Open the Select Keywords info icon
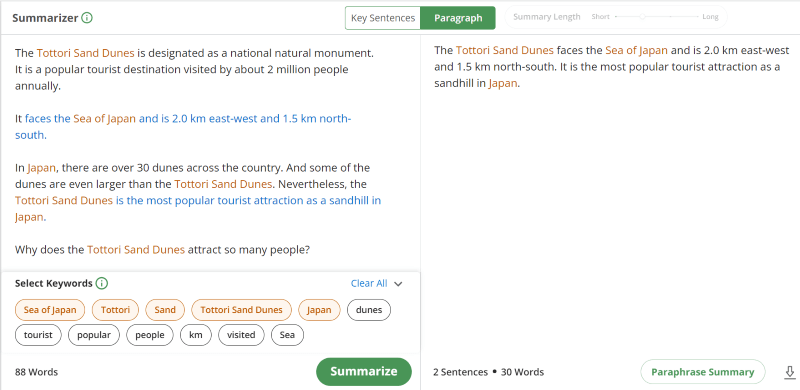 point(102,283)
